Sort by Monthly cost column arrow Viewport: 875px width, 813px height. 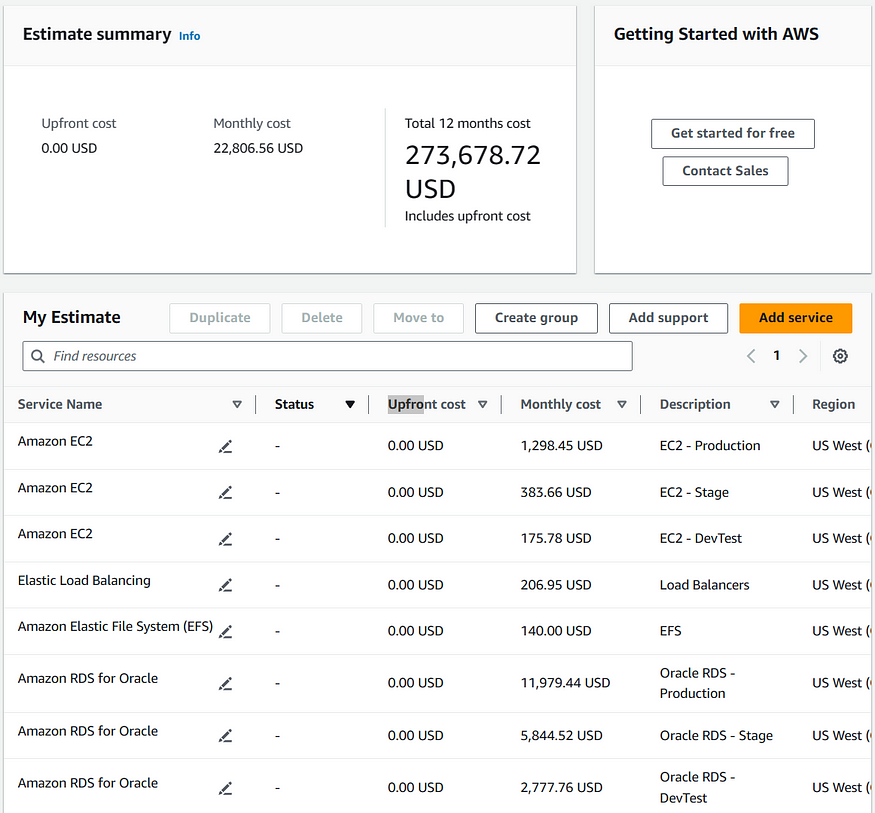622,405
